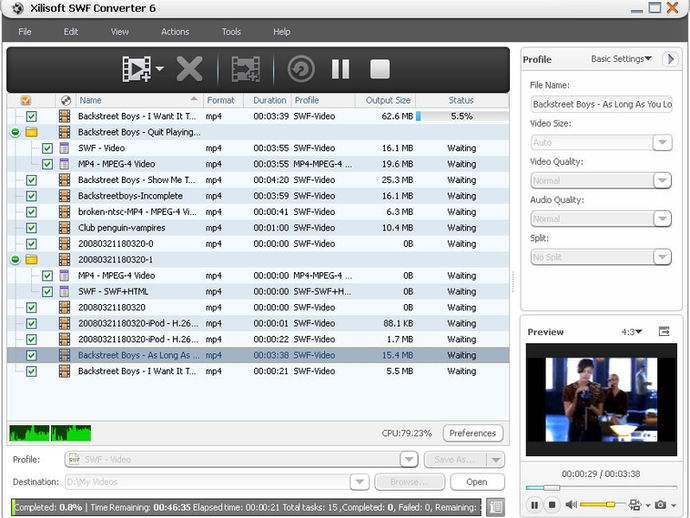Open the bottom Profile combo box dropdown

(x=409, y=459)
